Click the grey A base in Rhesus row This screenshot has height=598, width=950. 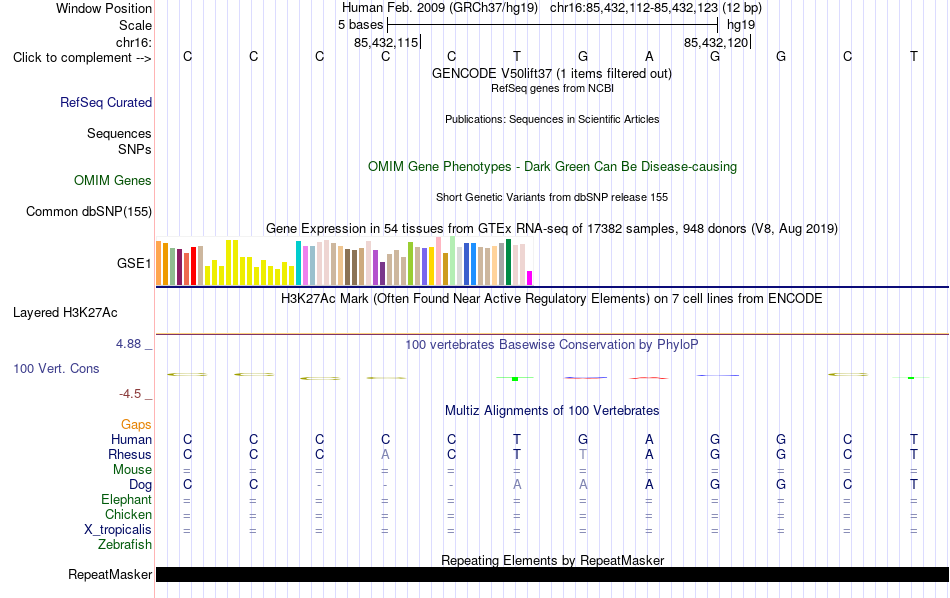(385, 454)
